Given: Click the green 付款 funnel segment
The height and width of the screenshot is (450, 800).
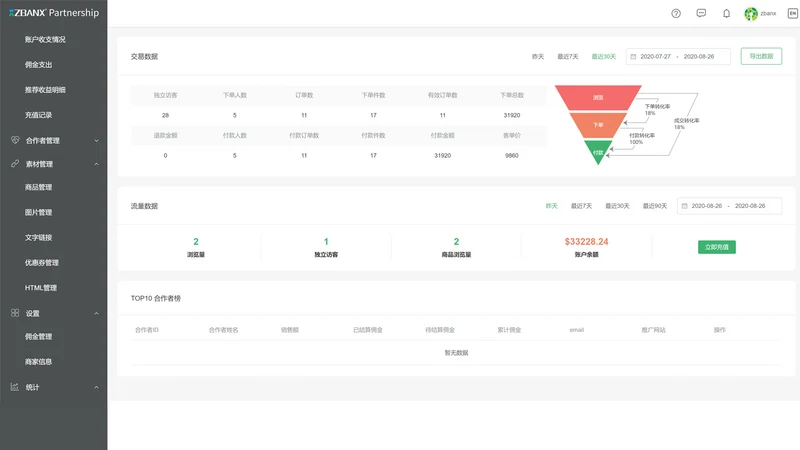Looking at the screenshot, I should click(598, 152).
